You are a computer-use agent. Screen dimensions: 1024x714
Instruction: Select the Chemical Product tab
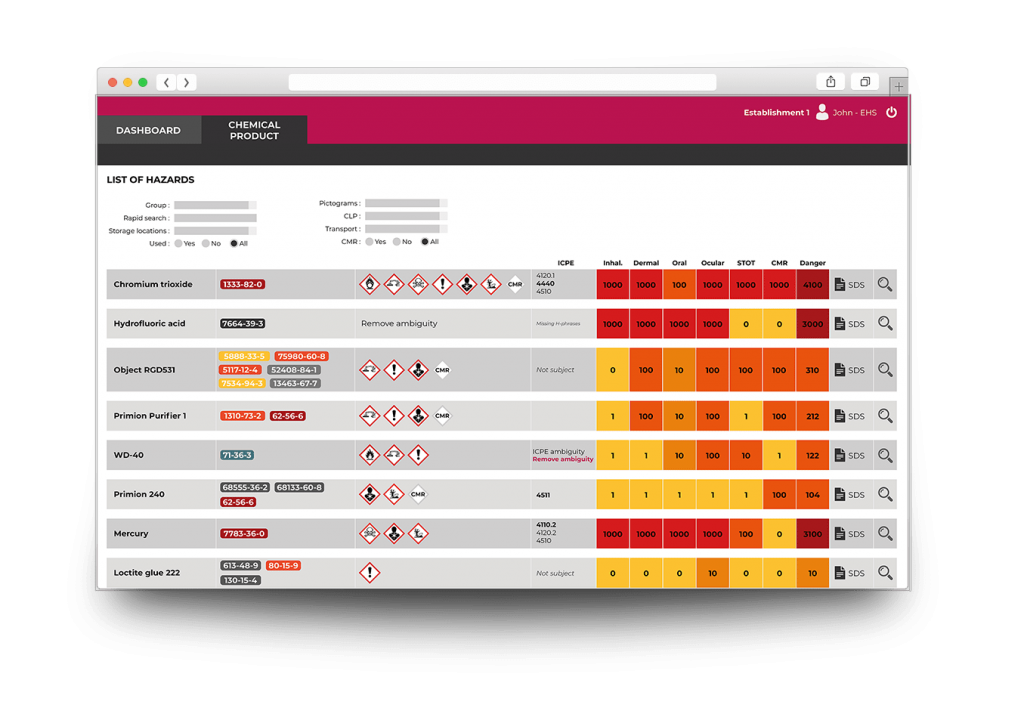(253, 130)
